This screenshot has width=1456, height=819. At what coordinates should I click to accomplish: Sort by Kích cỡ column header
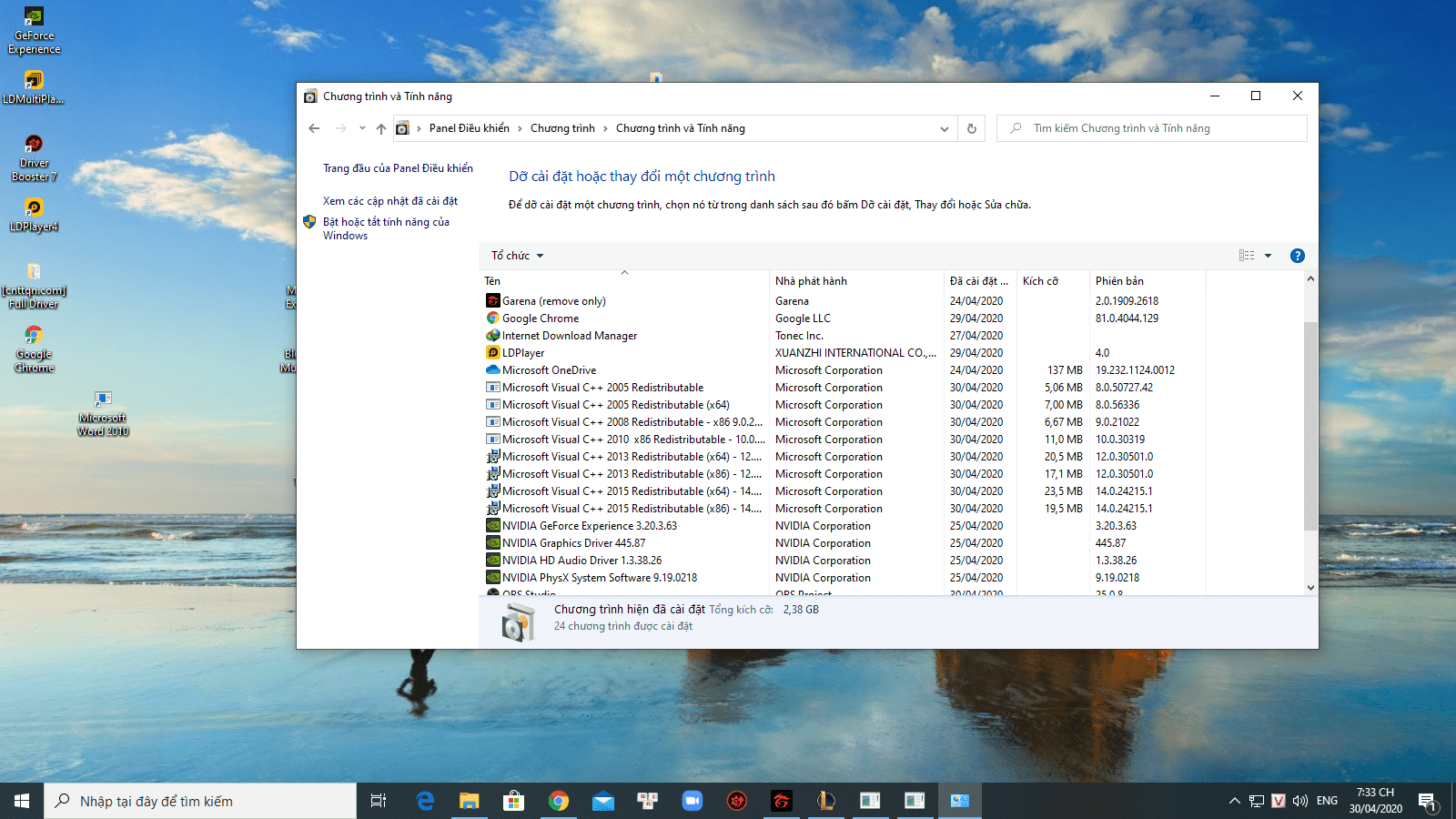click(1055, 280)
